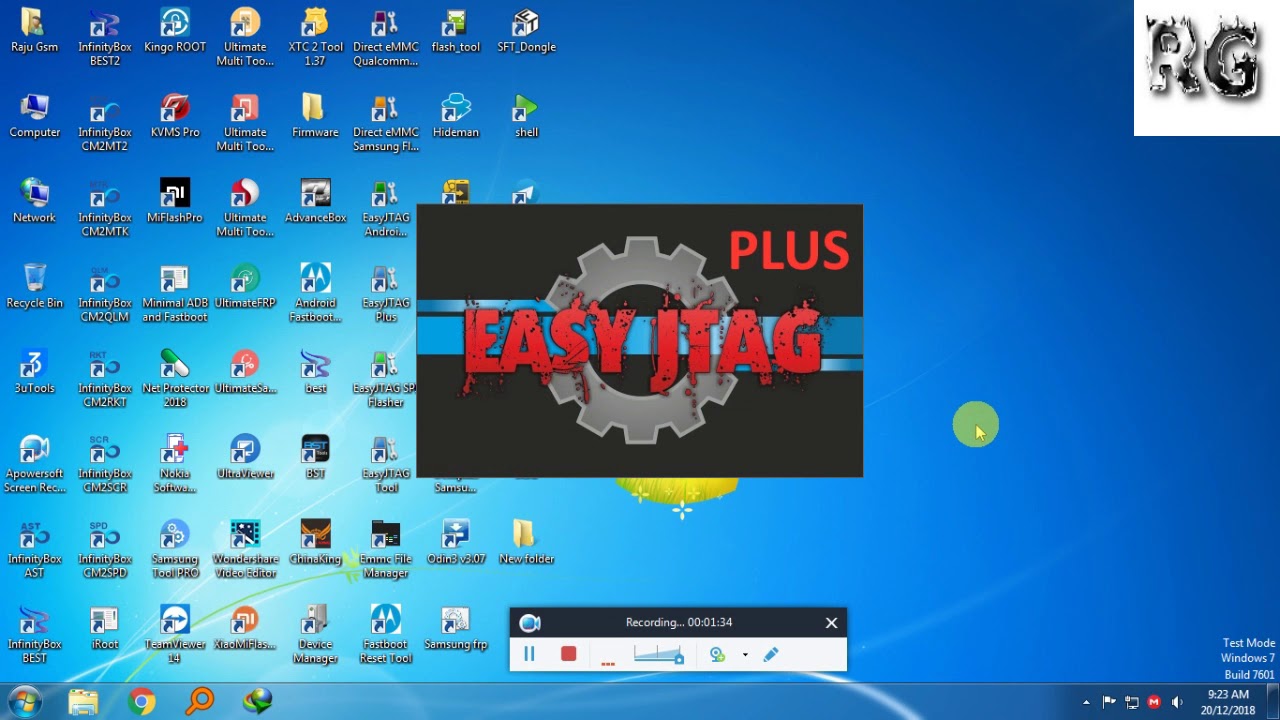Select the Fastboot Reset Tool icon
The image size is (1280, 720).
coord(386,634)
